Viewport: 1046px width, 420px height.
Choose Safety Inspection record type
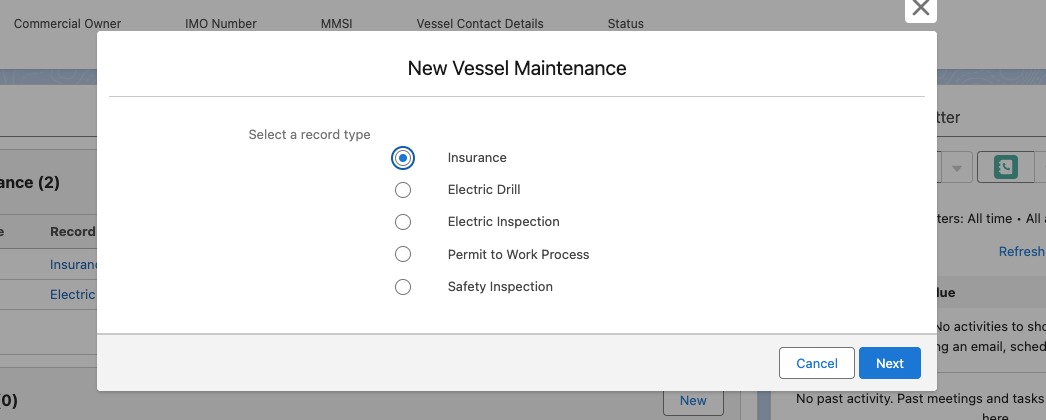(x=403, y=287)
